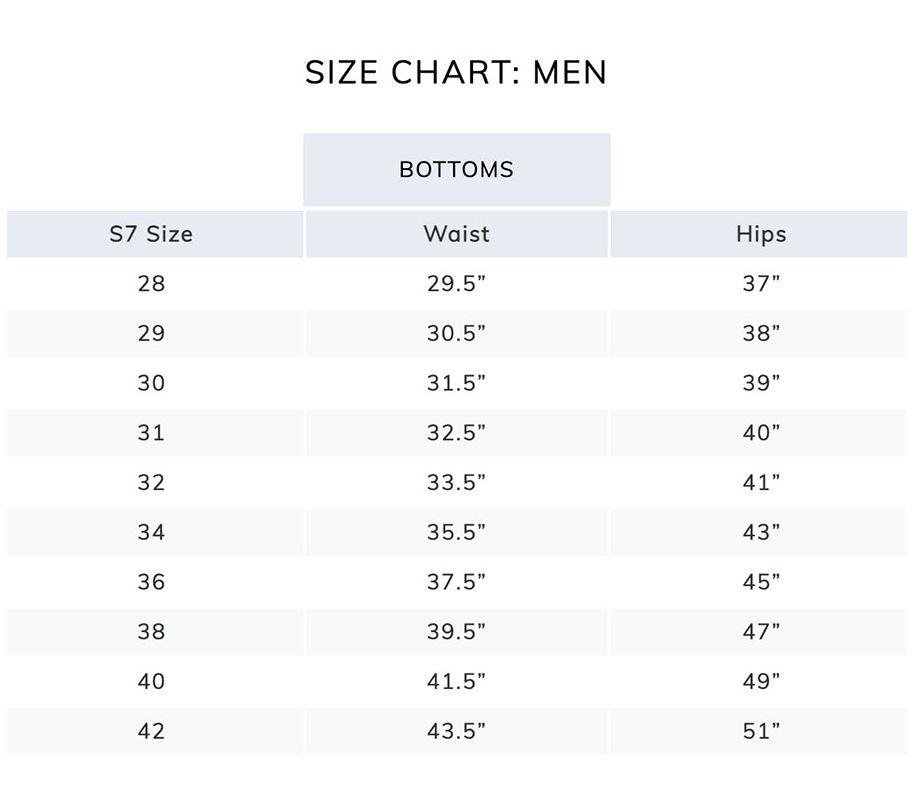Select size 42 row label
Screen dimensions: 914x812
point(151,731)
